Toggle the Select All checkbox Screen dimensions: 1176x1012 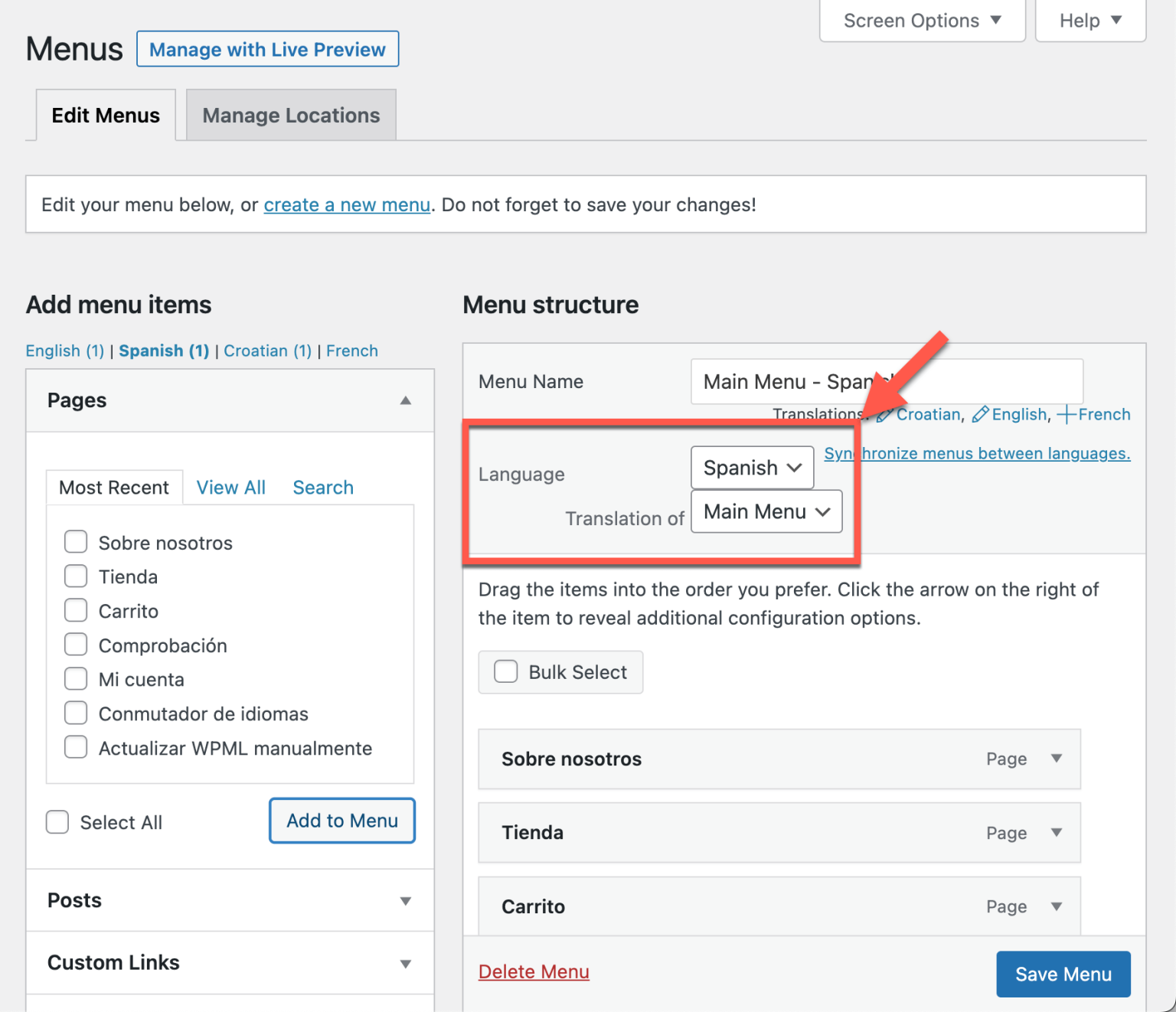[x=57, y=822]
